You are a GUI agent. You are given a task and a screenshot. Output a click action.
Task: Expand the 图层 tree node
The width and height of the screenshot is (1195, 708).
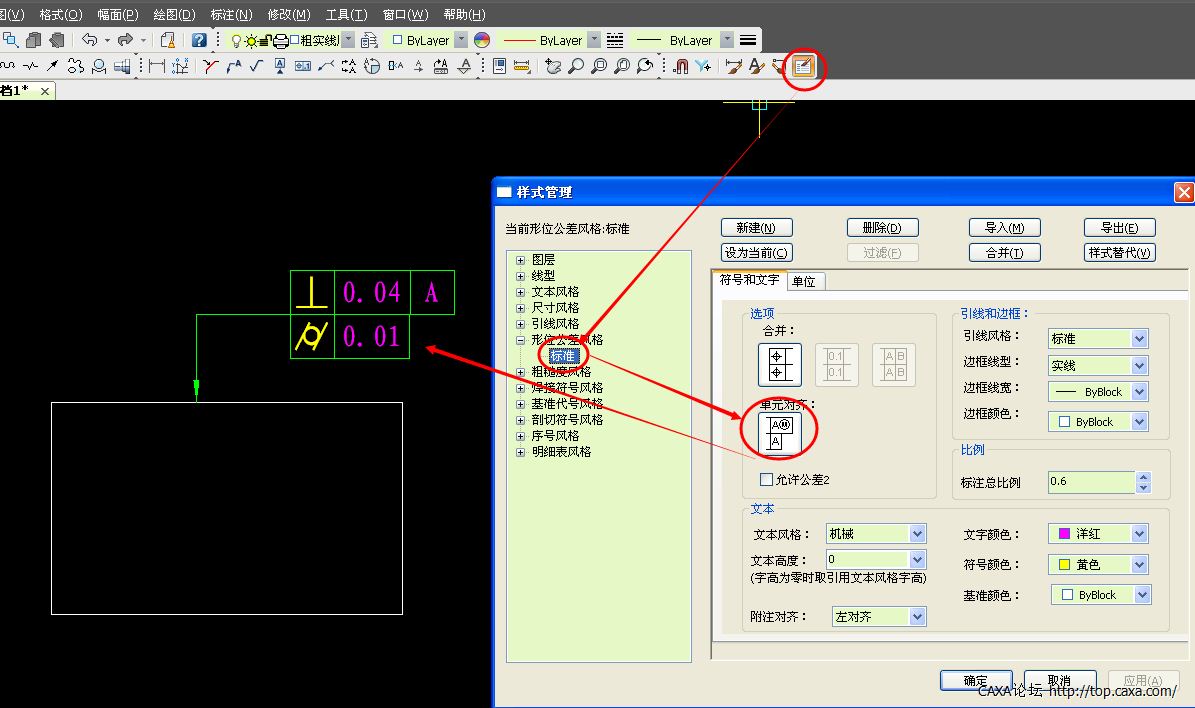pos(521,260)
